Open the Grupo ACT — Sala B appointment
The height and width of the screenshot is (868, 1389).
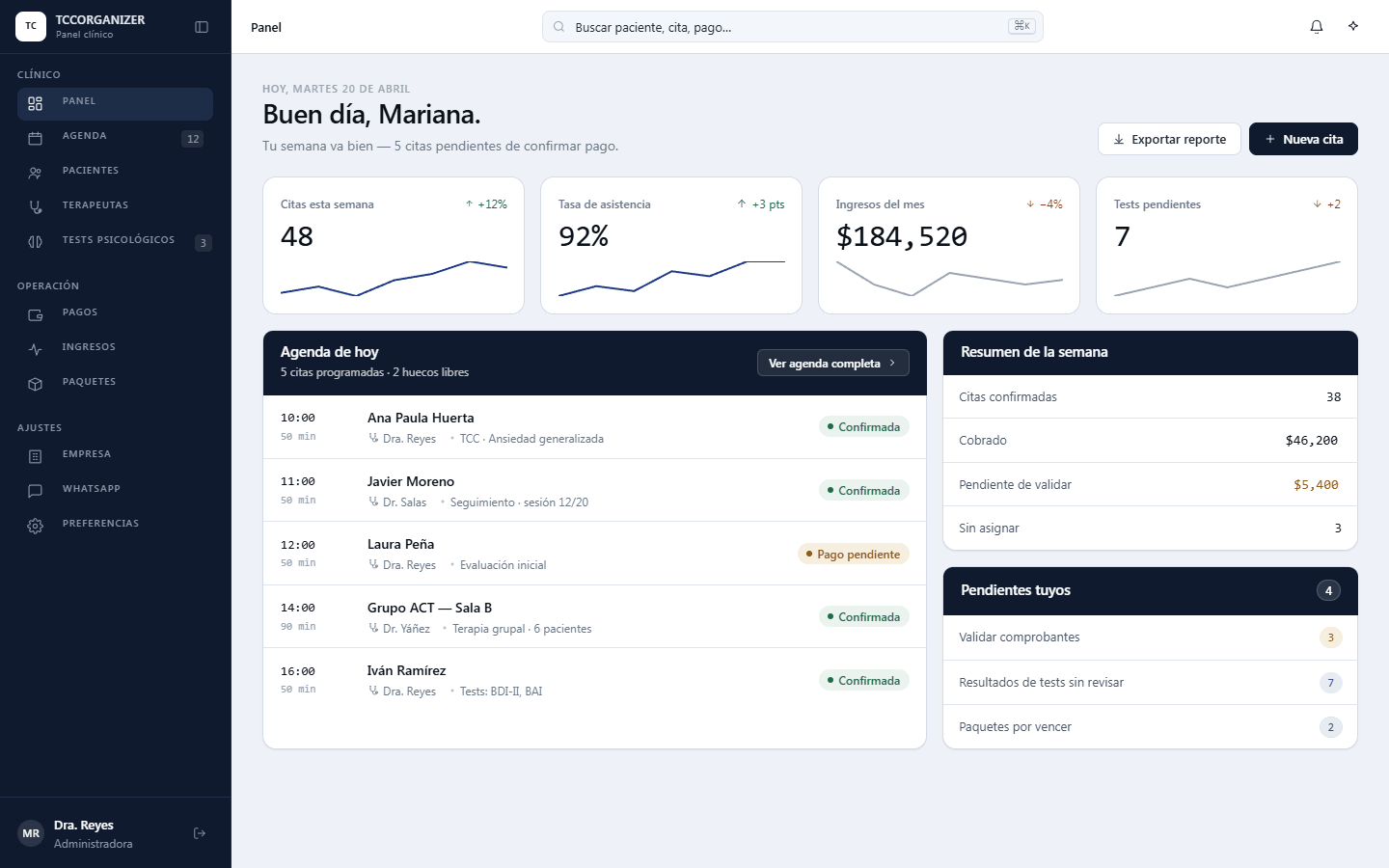pos(594,617)
